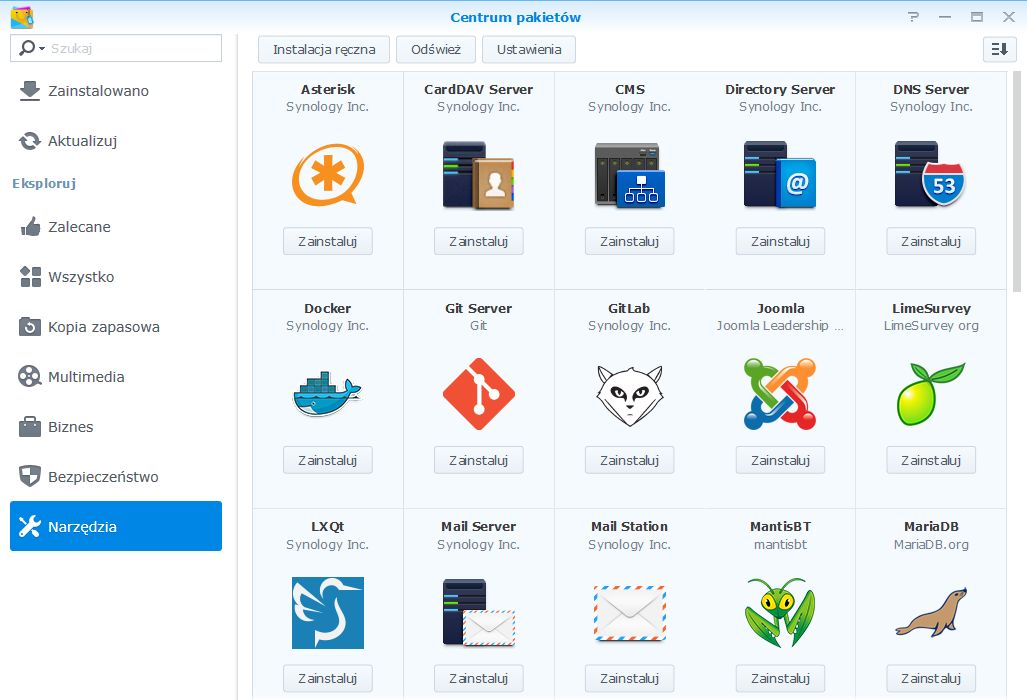The width and height of the screenshot is (1027, 700).
Task: Click the Instalacja ręczna button
Action: 324,49
